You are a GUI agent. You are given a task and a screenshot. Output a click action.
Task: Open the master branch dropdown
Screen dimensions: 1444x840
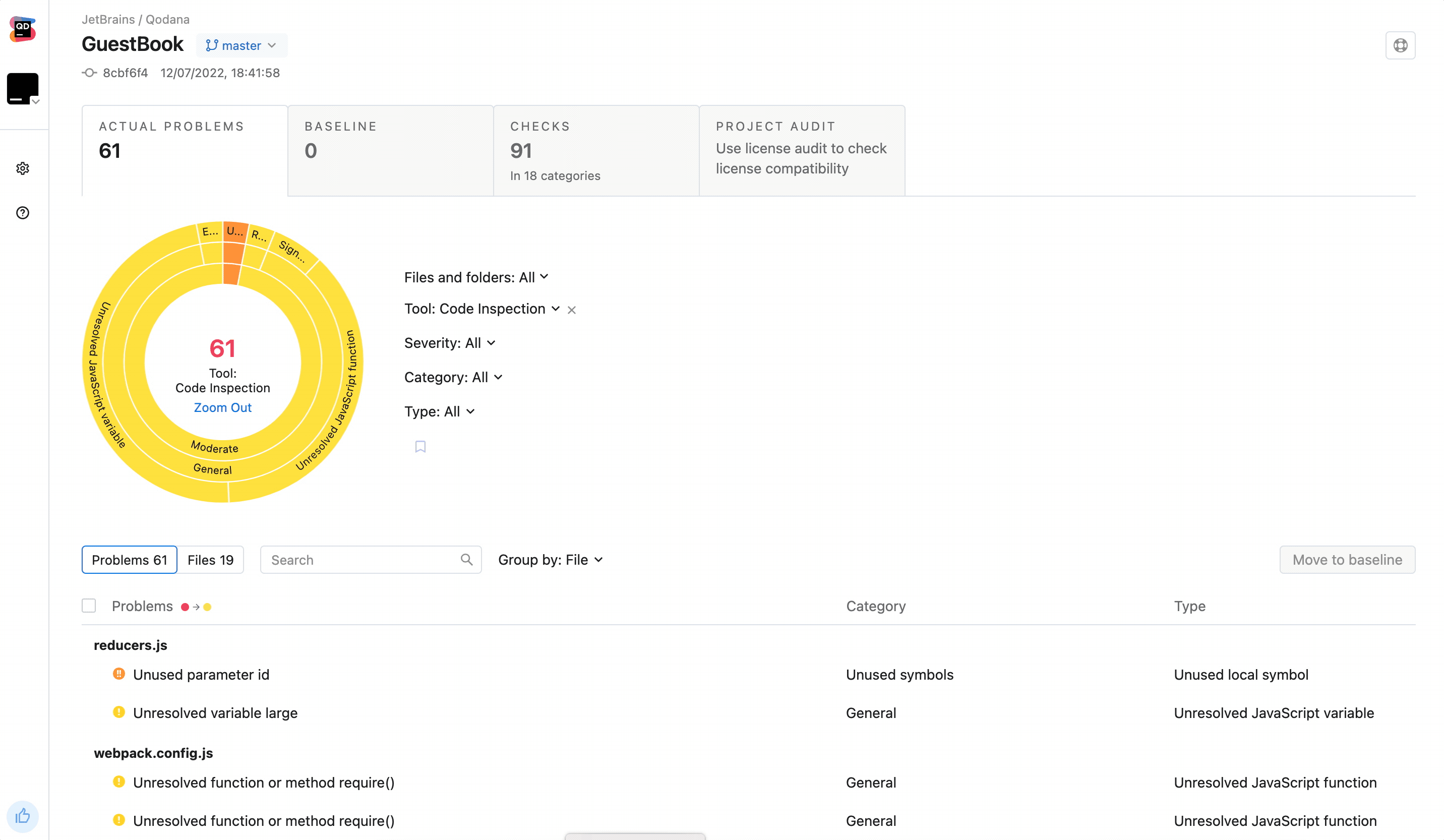(x=241, y=45)
